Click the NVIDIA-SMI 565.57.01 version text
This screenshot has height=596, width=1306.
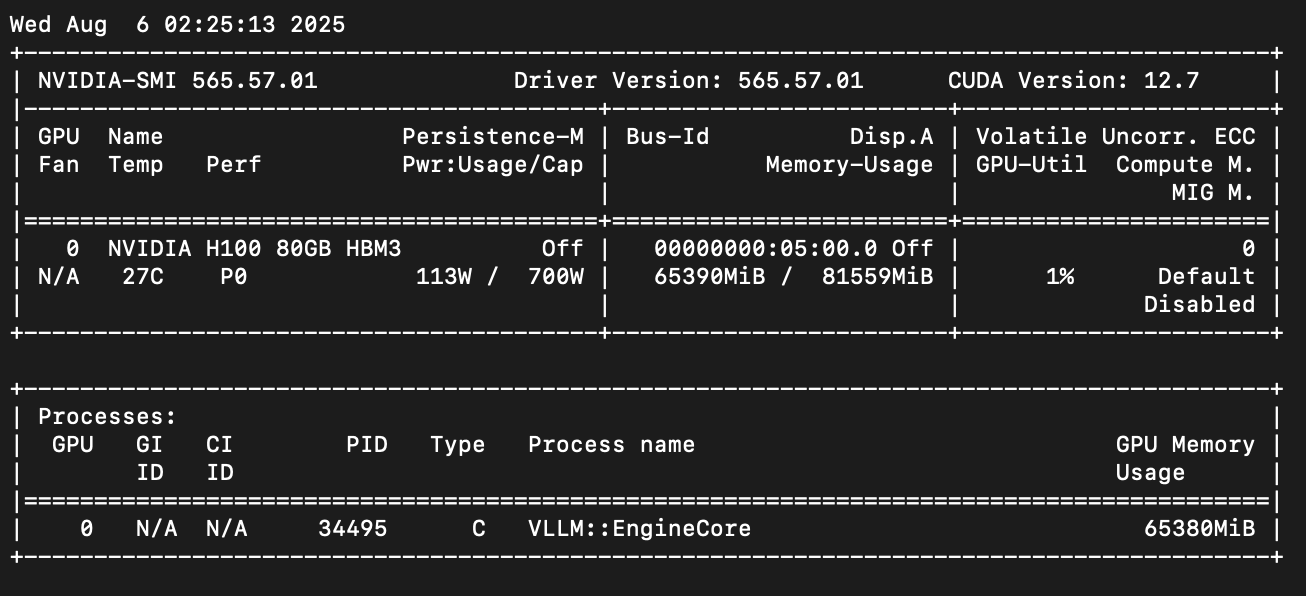pos(178,81)
